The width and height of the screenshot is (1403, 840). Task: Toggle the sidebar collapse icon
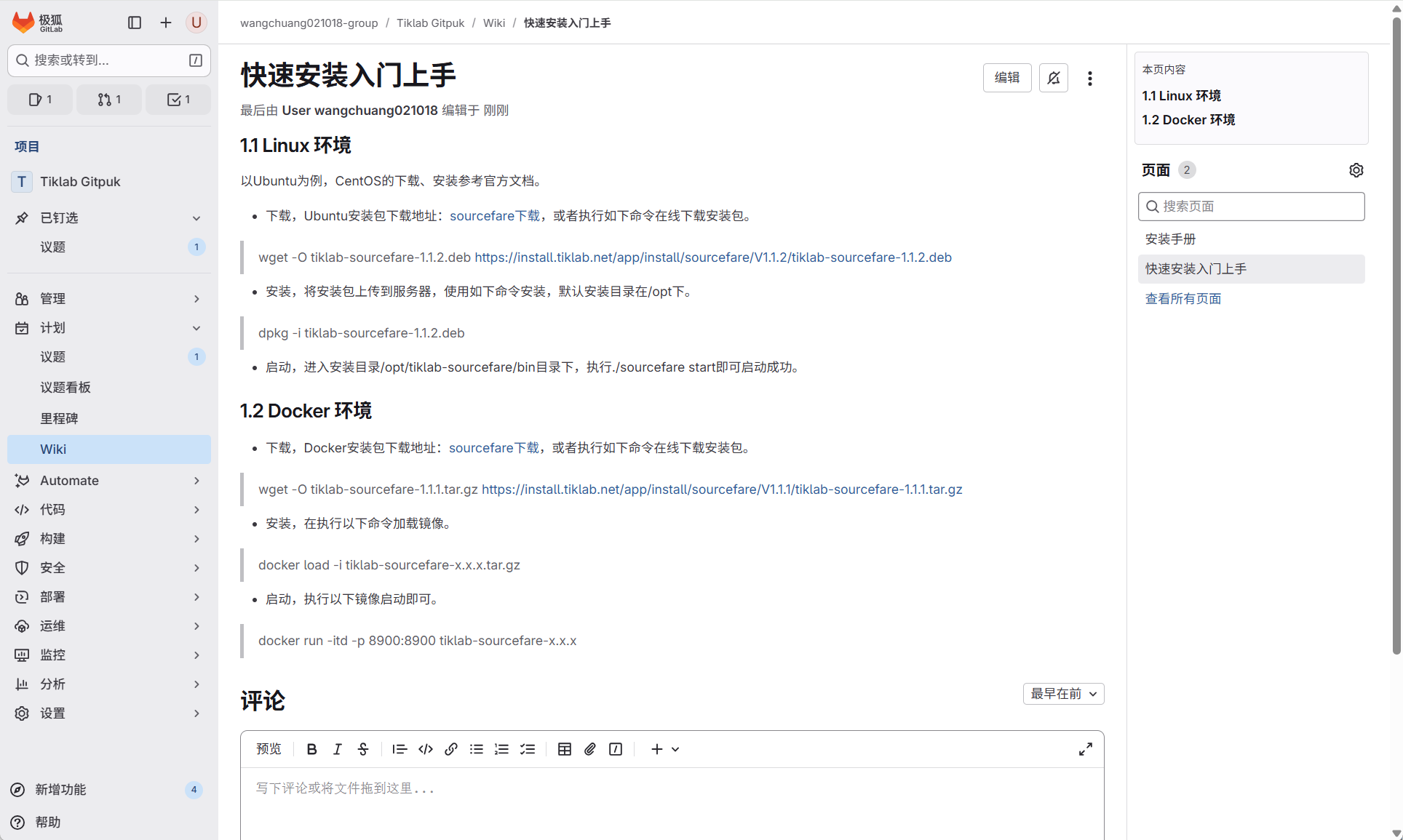[x=135, y=23]
